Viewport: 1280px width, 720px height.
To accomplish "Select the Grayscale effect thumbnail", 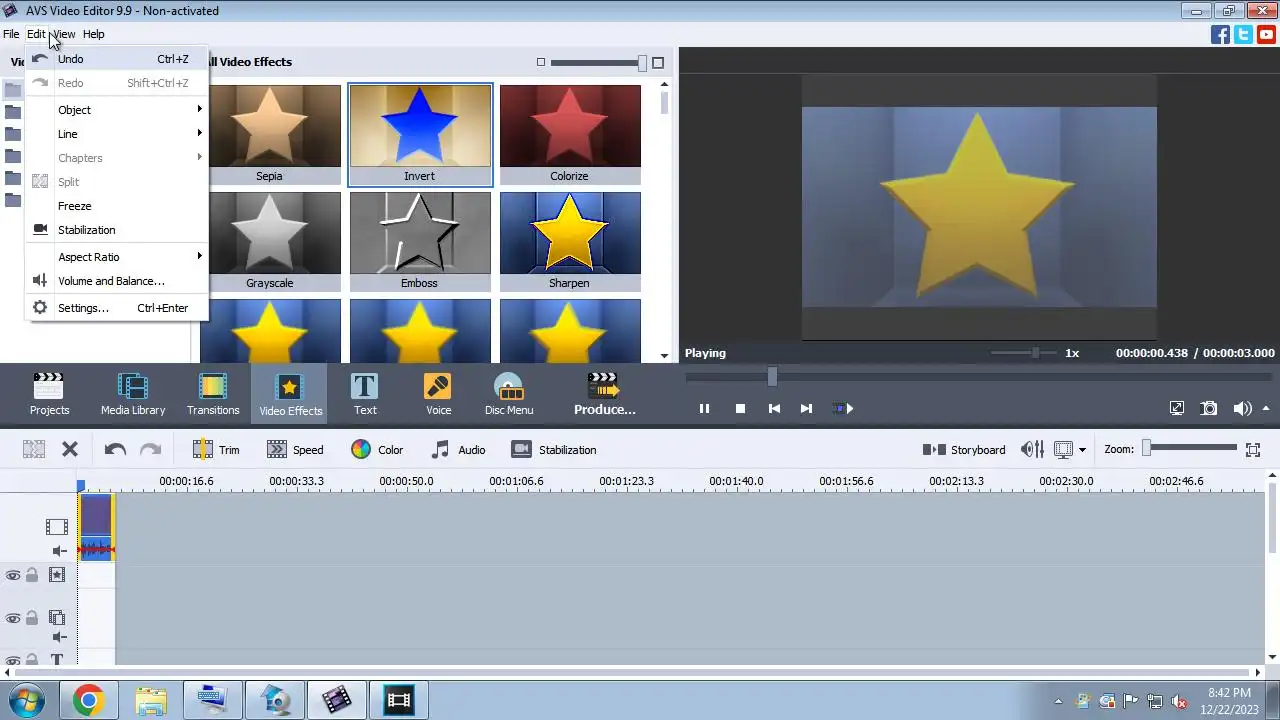I will click(x=270, y=242).
